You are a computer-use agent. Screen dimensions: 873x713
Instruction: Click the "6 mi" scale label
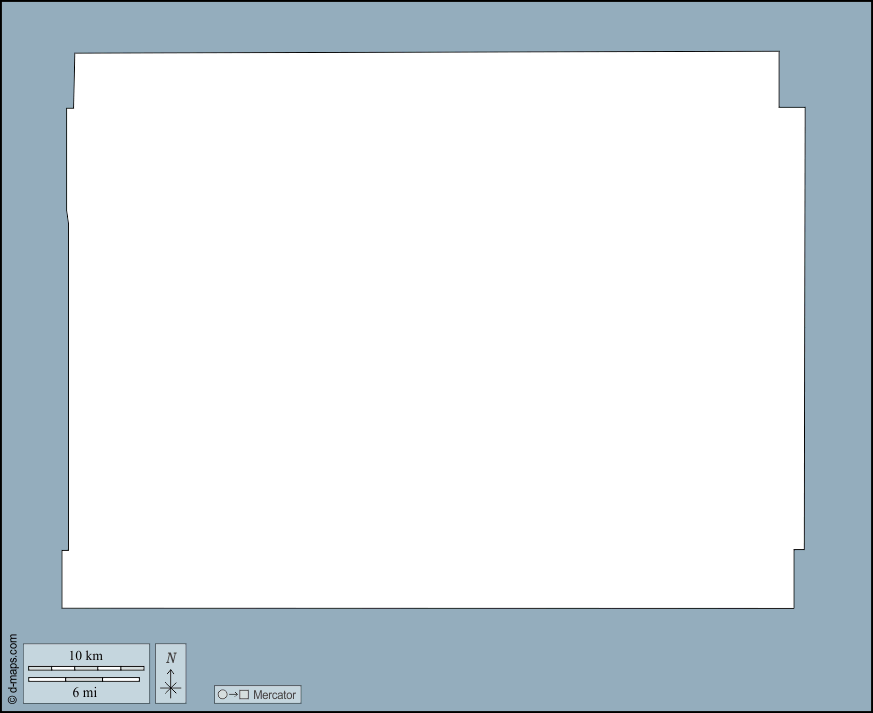pyautogui.click(x=85, y=692)
